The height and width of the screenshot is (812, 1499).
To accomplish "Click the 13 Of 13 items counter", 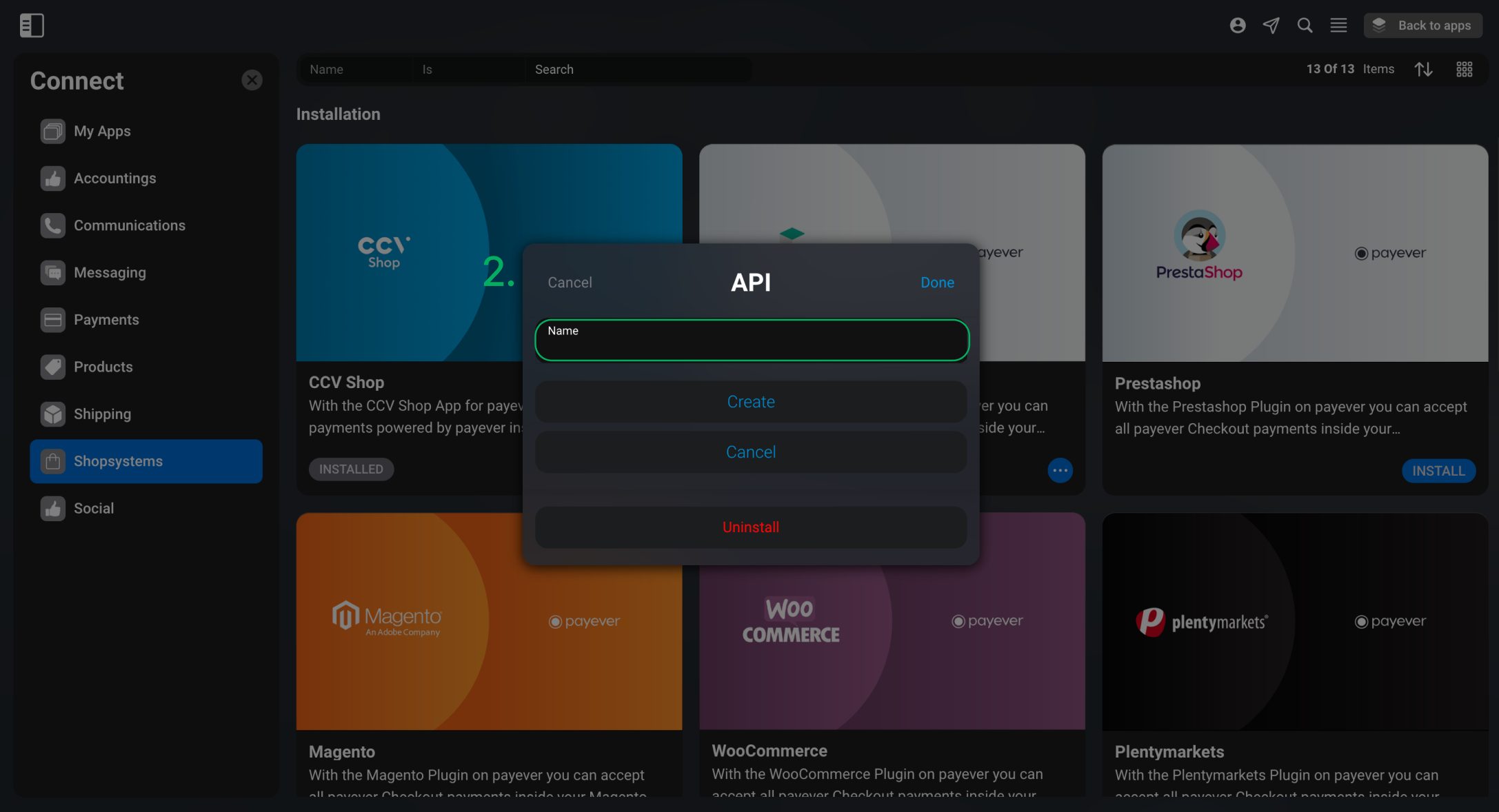I will pyautogui.click(x=1349, y=69).
